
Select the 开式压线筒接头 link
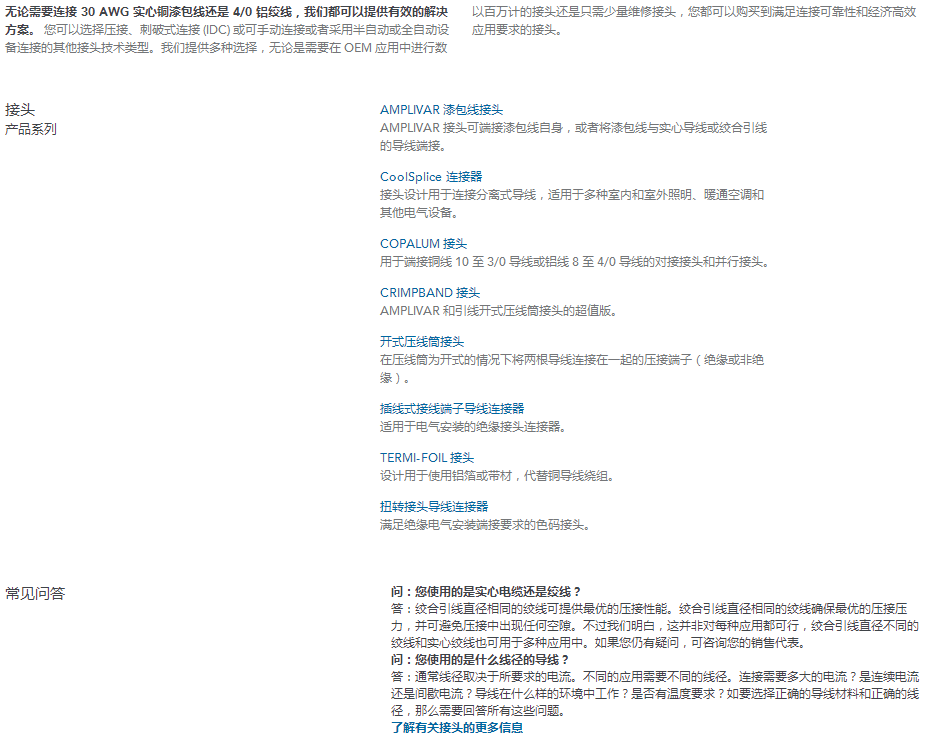(x=422, y=342)
